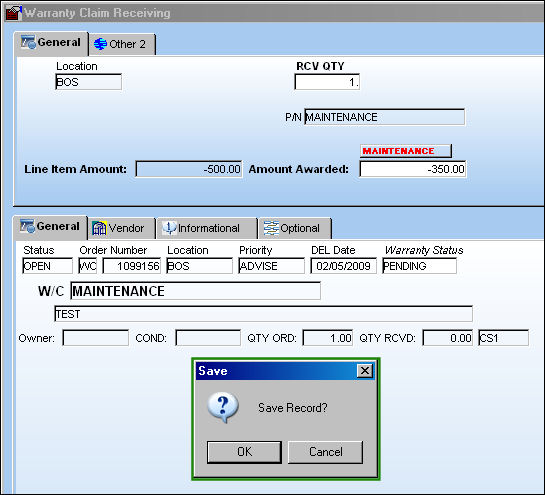Click the 'Order Number' label
Screen dimensions: 545x495
[113, 250]
